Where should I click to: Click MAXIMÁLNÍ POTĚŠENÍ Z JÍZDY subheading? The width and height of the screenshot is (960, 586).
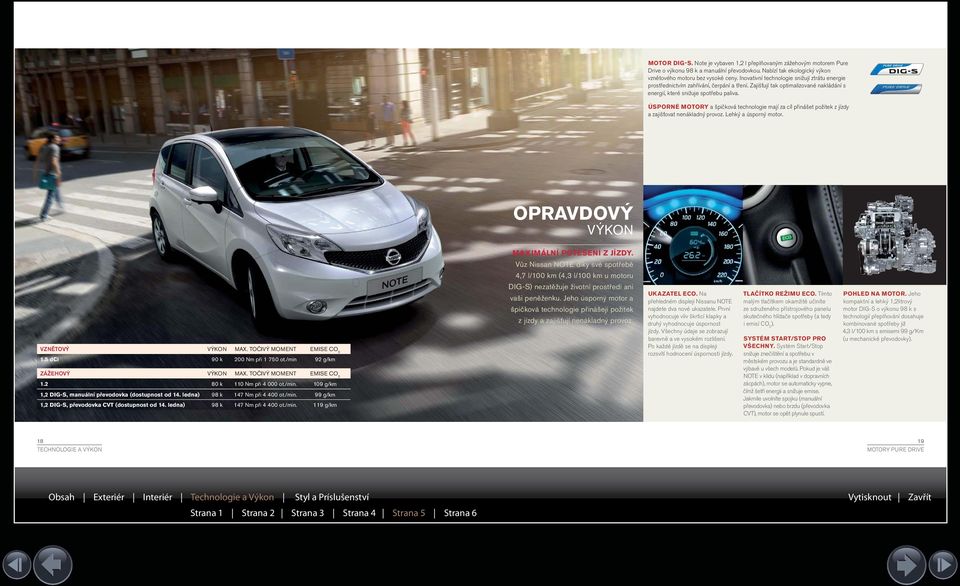[x=572, y=252]
